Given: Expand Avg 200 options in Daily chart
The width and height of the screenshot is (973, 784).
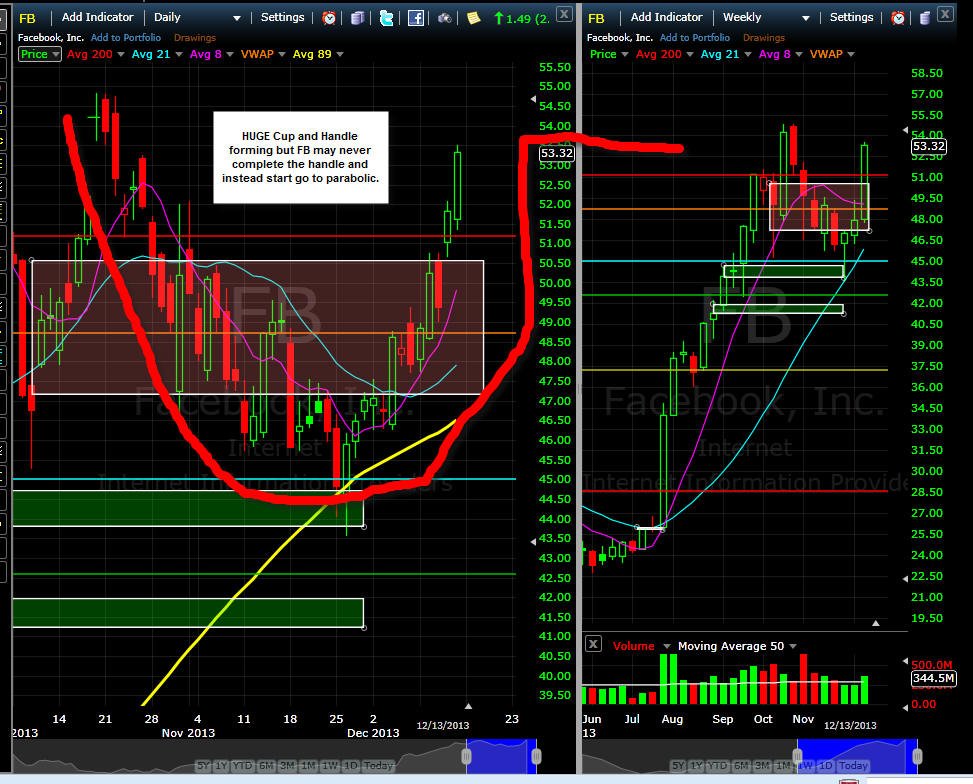Looking at the screenshot, I should point(120,55).
